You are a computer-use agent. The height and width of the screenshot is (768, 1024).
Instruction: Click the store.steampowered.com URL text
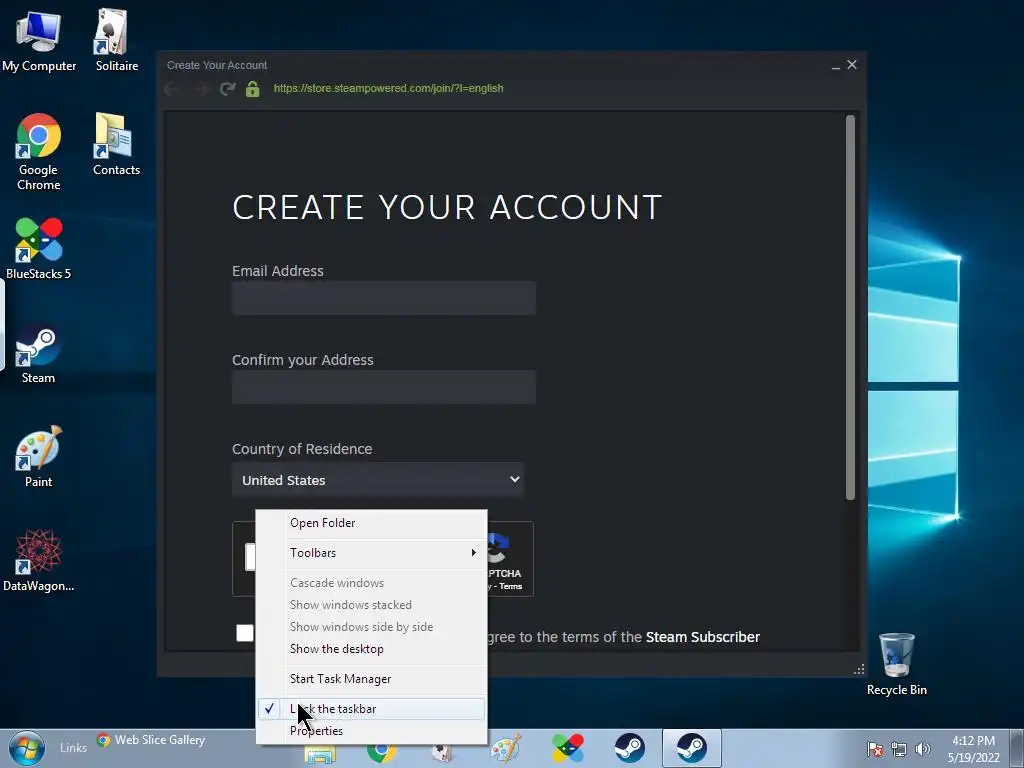pos(389,88)
